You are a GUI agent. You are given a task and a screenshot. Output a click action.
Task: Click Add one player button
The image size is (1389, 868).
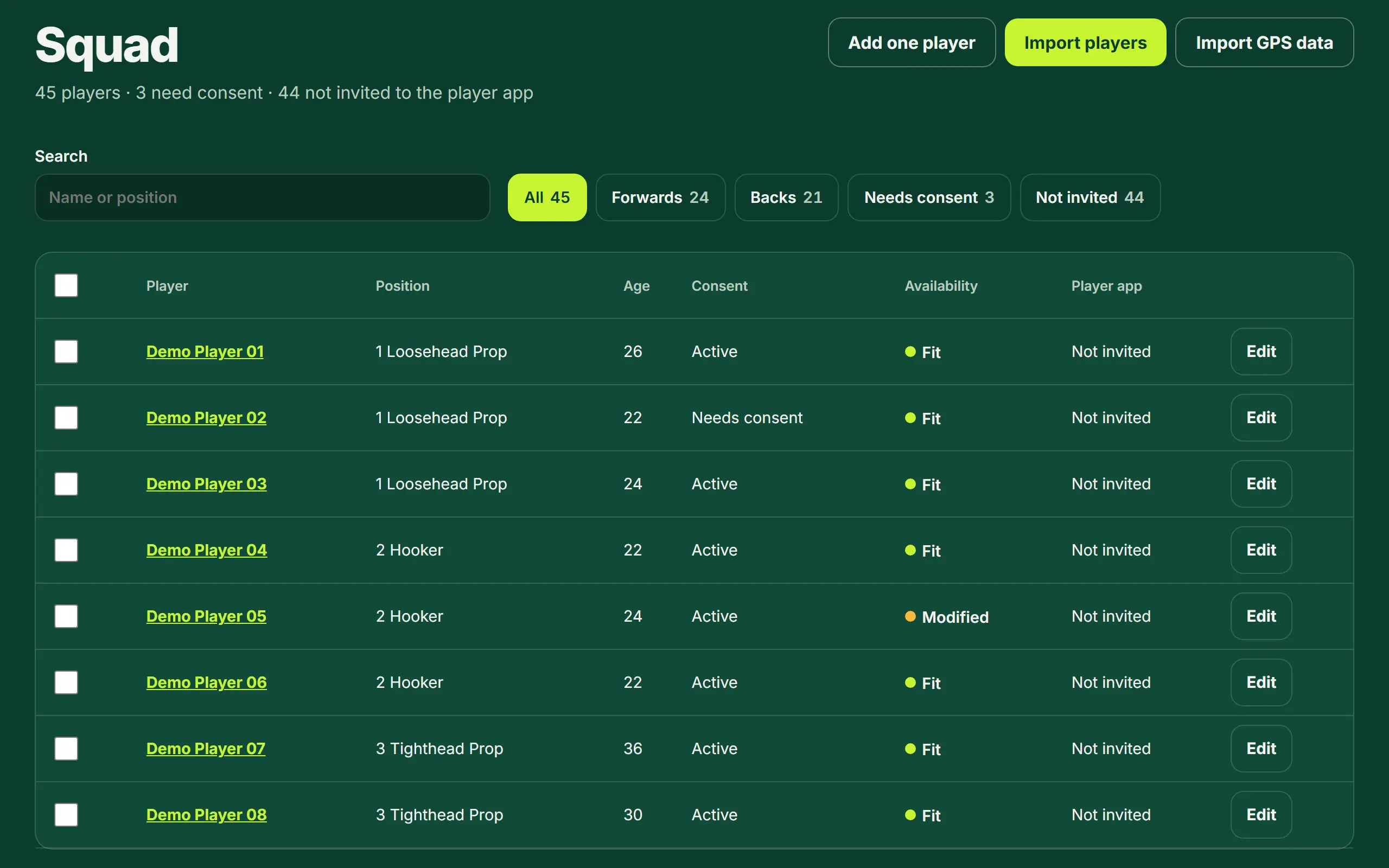tap(912, 42)
